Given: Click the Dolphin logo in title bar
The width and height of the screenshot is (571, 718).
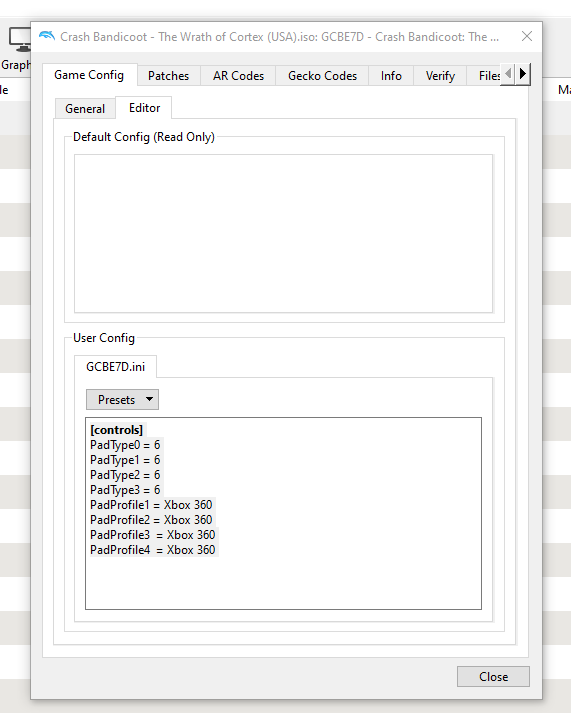Looking at the screenshot, I should click(x=47, y=36).
